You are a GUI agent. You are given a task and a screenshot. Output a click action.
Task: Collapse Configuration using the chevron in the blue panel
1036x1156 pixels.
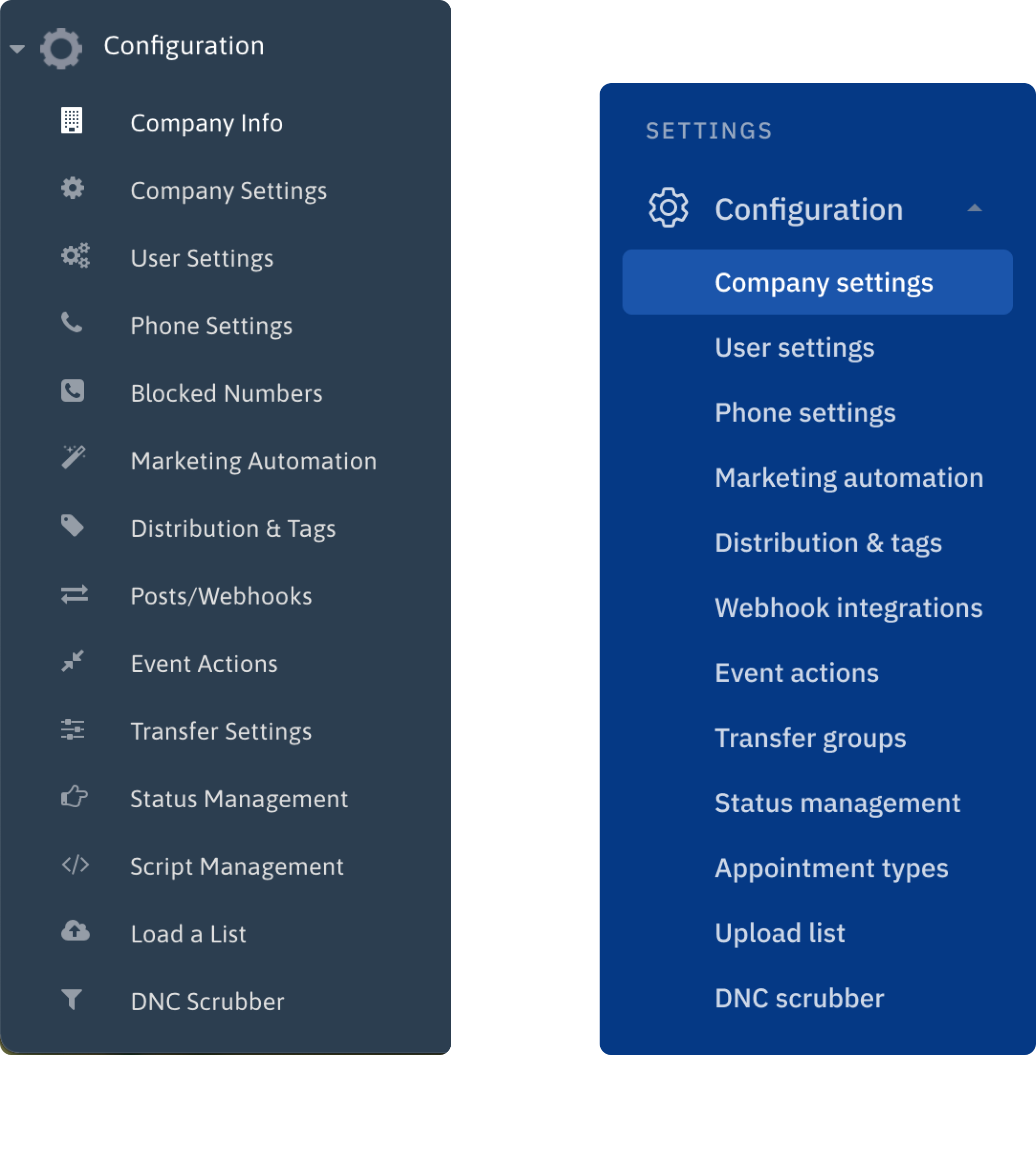point(975,209)
